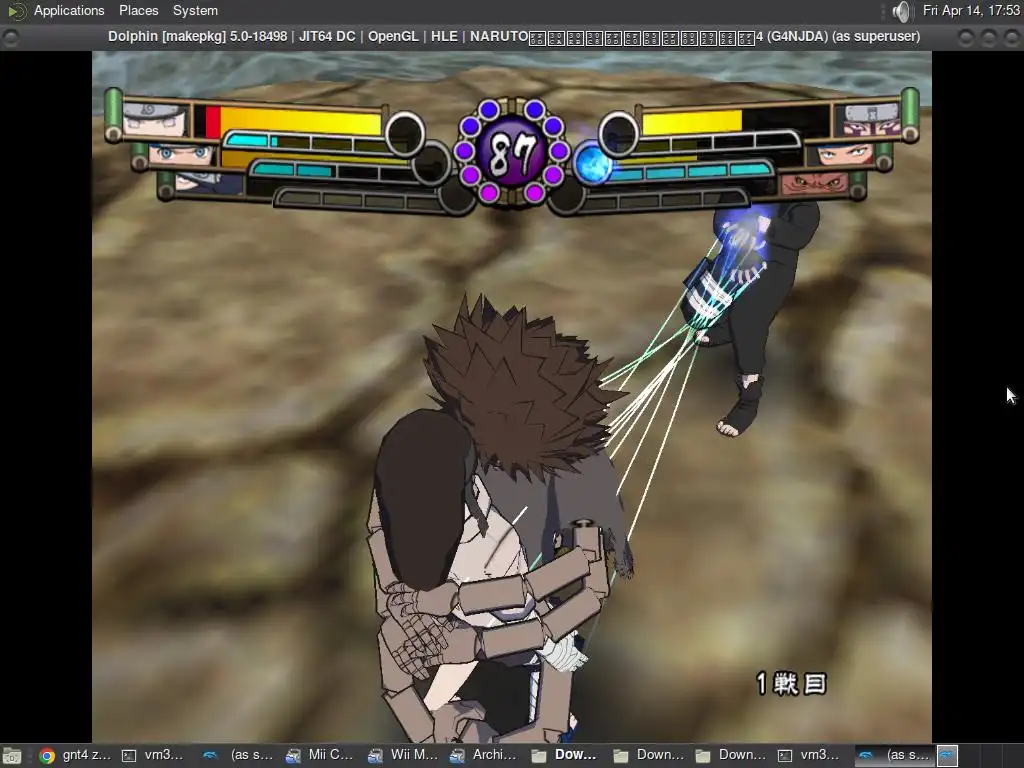1024x768 pixels.
Task: Click the player one blue-eyed middle portrait
Action: pyautogui.click(x=182, y=155)
